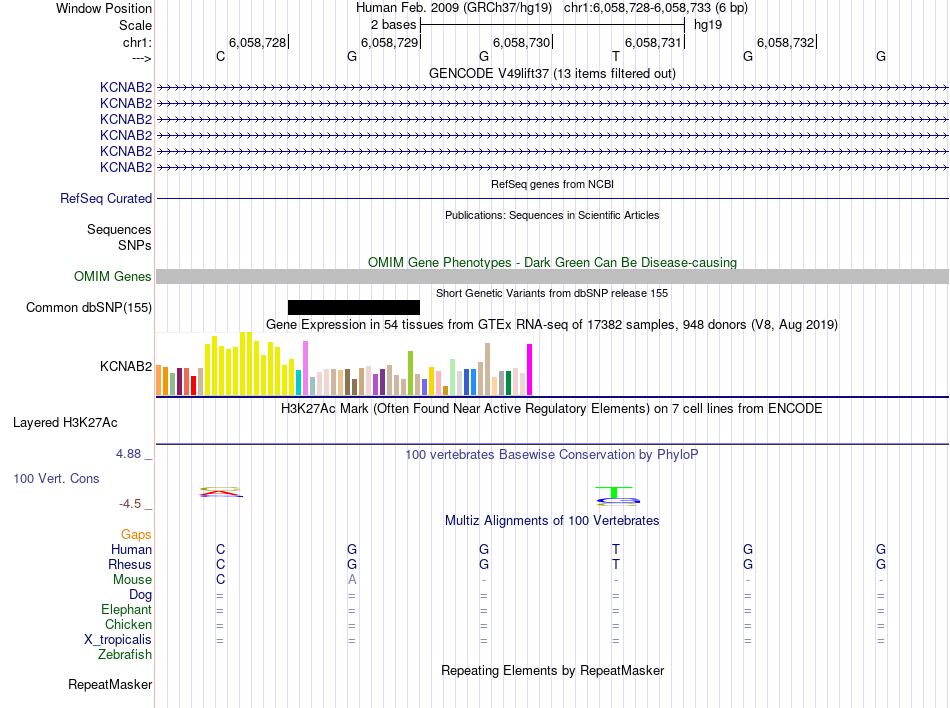Click the green T conservation glyph
This screenshot has width=950, height=708.
tap(614, 492)
